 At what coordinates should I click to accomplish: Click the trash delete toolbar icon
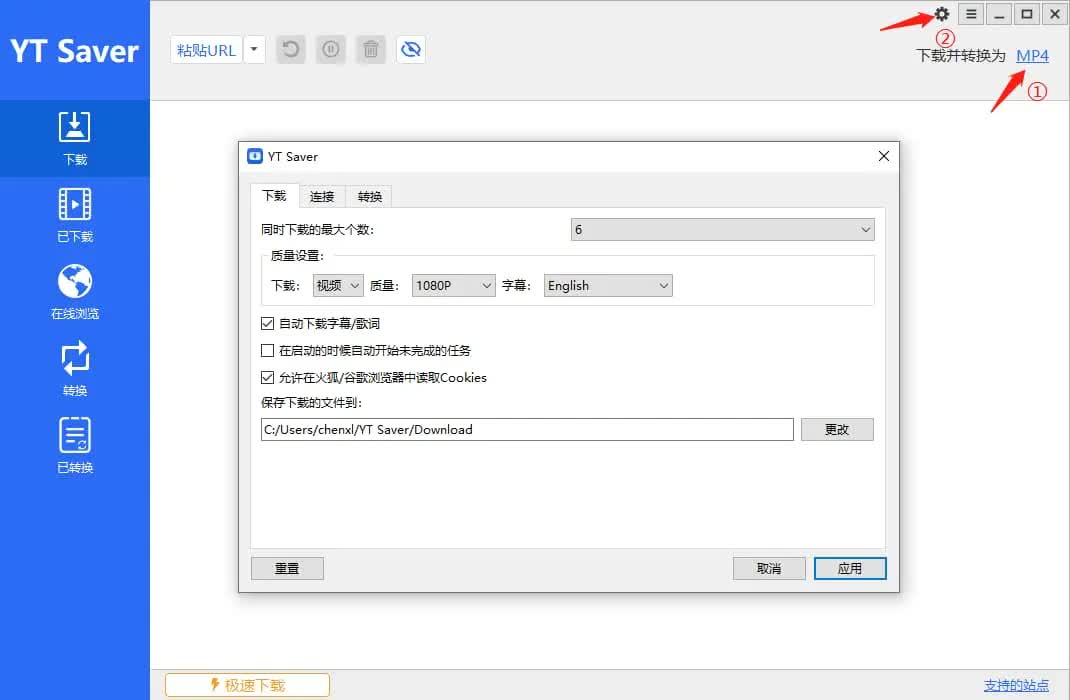pos(371,49)
